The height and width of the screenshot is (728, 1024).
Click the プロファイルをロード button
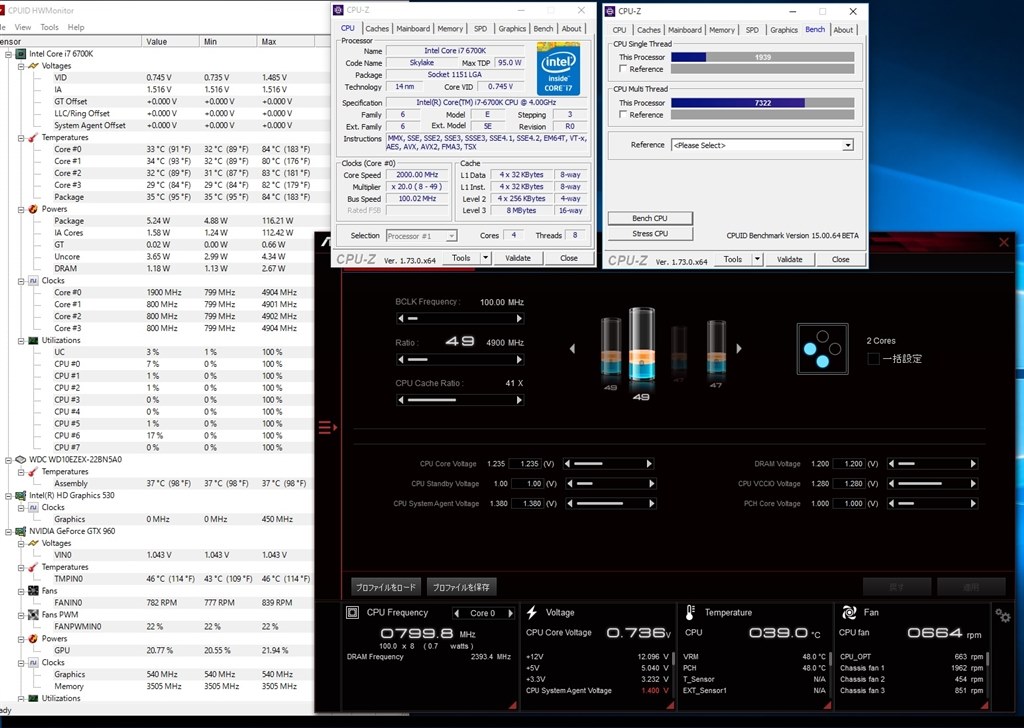[x=386, y=587]
